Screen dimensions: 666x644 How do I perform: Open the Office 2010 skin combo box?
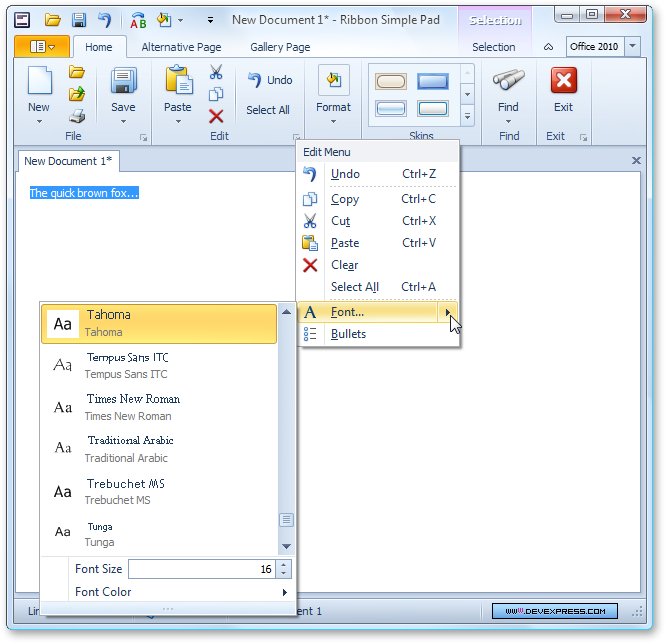[603, 46]
